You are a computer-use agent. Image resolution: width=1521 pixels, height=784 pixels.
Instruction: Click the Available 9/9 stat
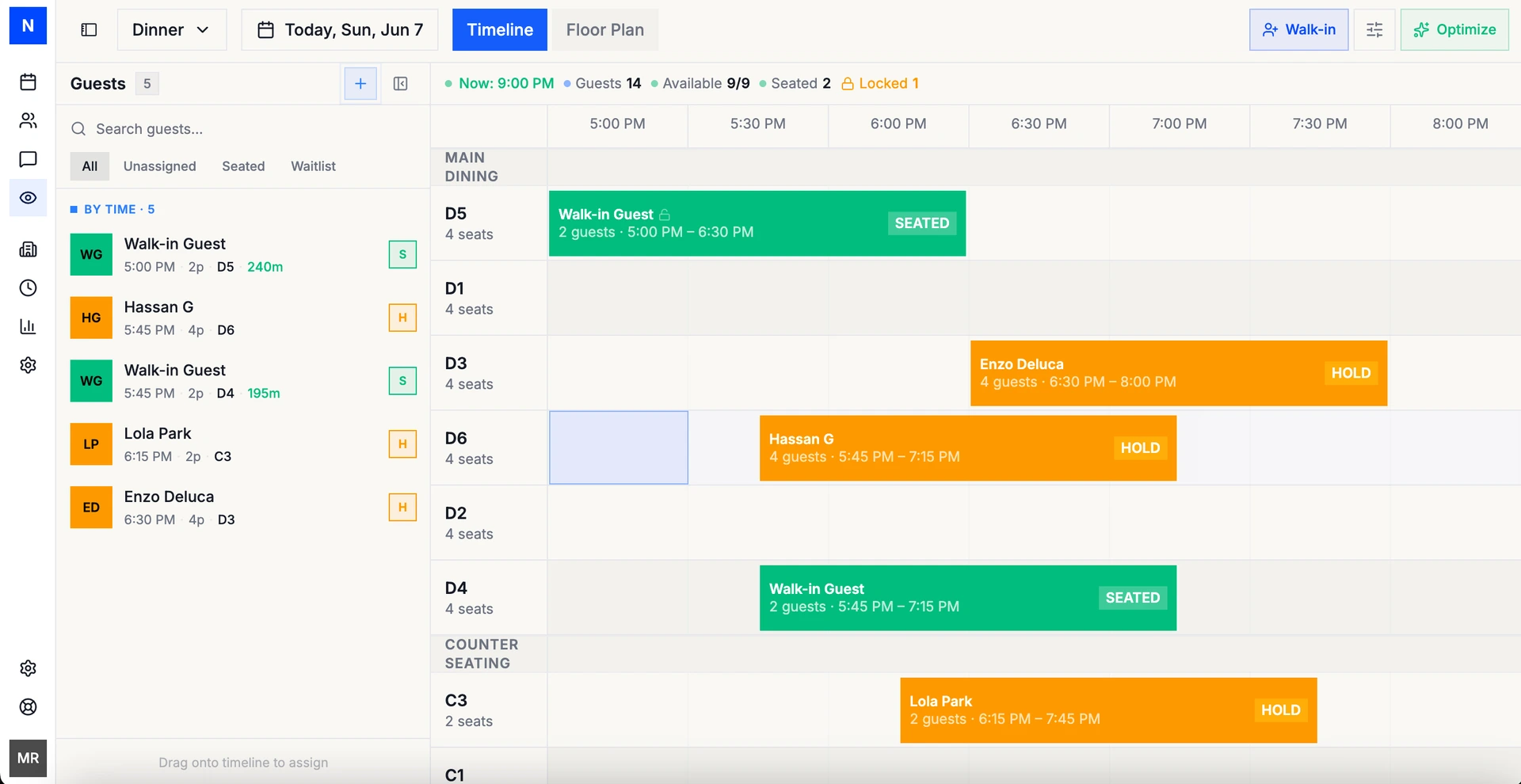[700, 83]
